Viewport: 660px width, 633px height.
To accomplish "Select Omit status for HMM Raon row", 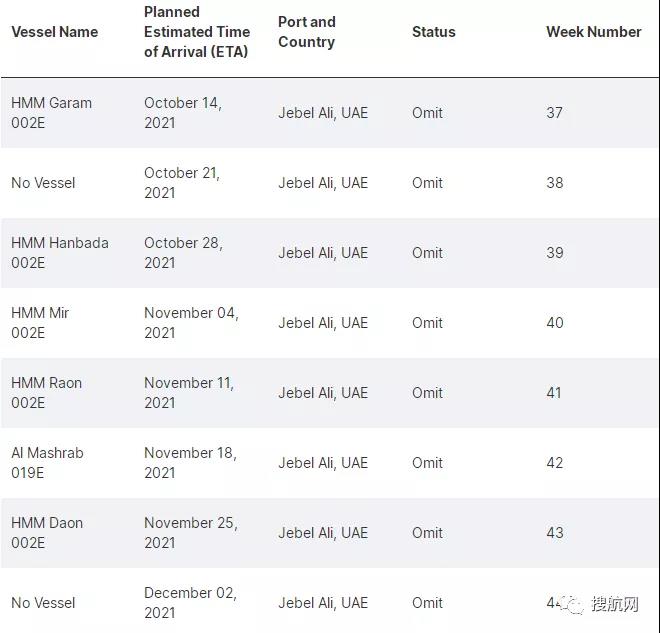I will 427,393.
